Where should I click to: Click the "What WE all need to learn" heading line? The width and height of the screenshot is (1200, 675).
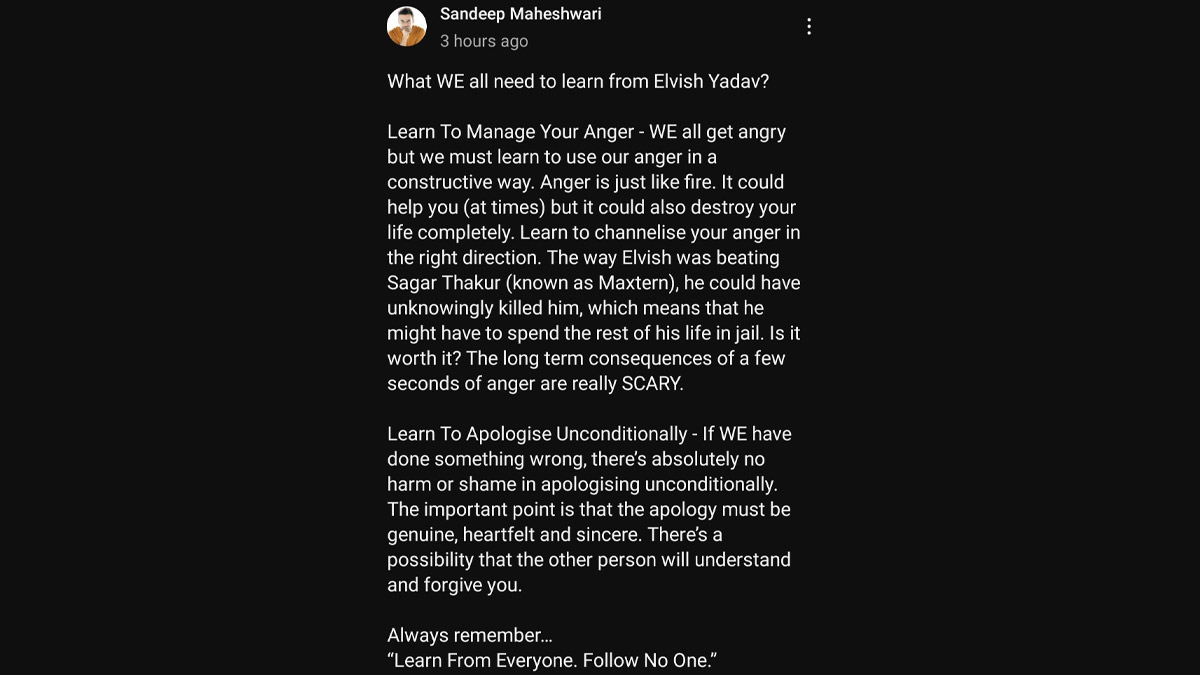(578, 82)
